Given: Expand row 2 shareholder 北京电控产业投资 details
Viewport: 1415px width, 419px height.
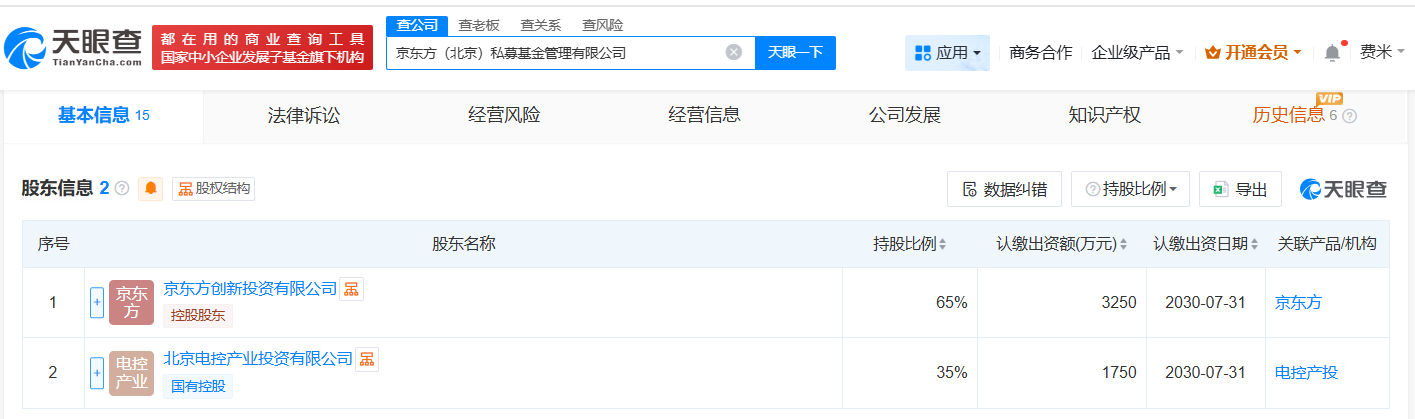Looking at the screenshot, I should click(97, 372).
